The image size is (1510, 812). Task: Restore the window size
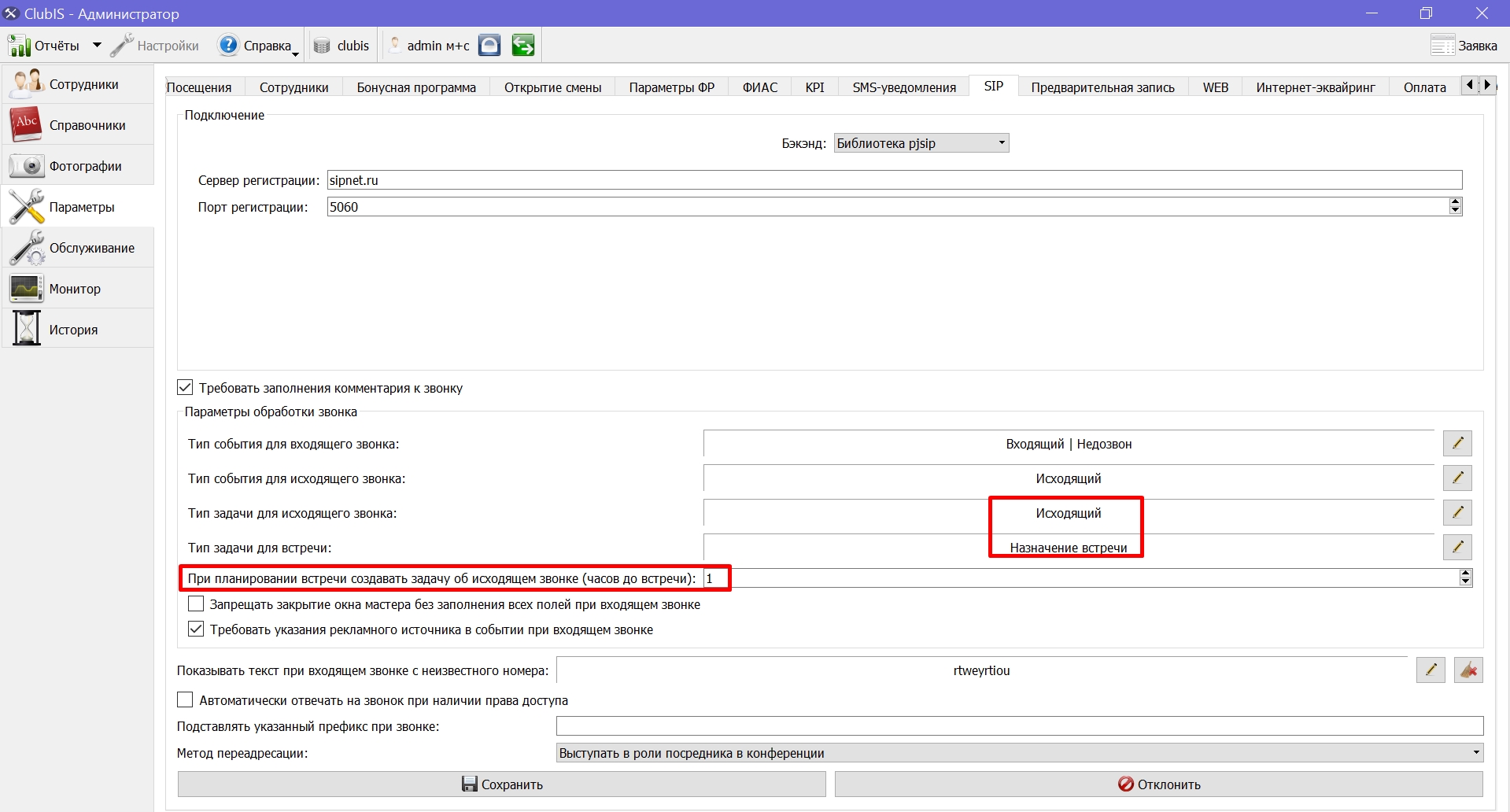coord(1426,13)
